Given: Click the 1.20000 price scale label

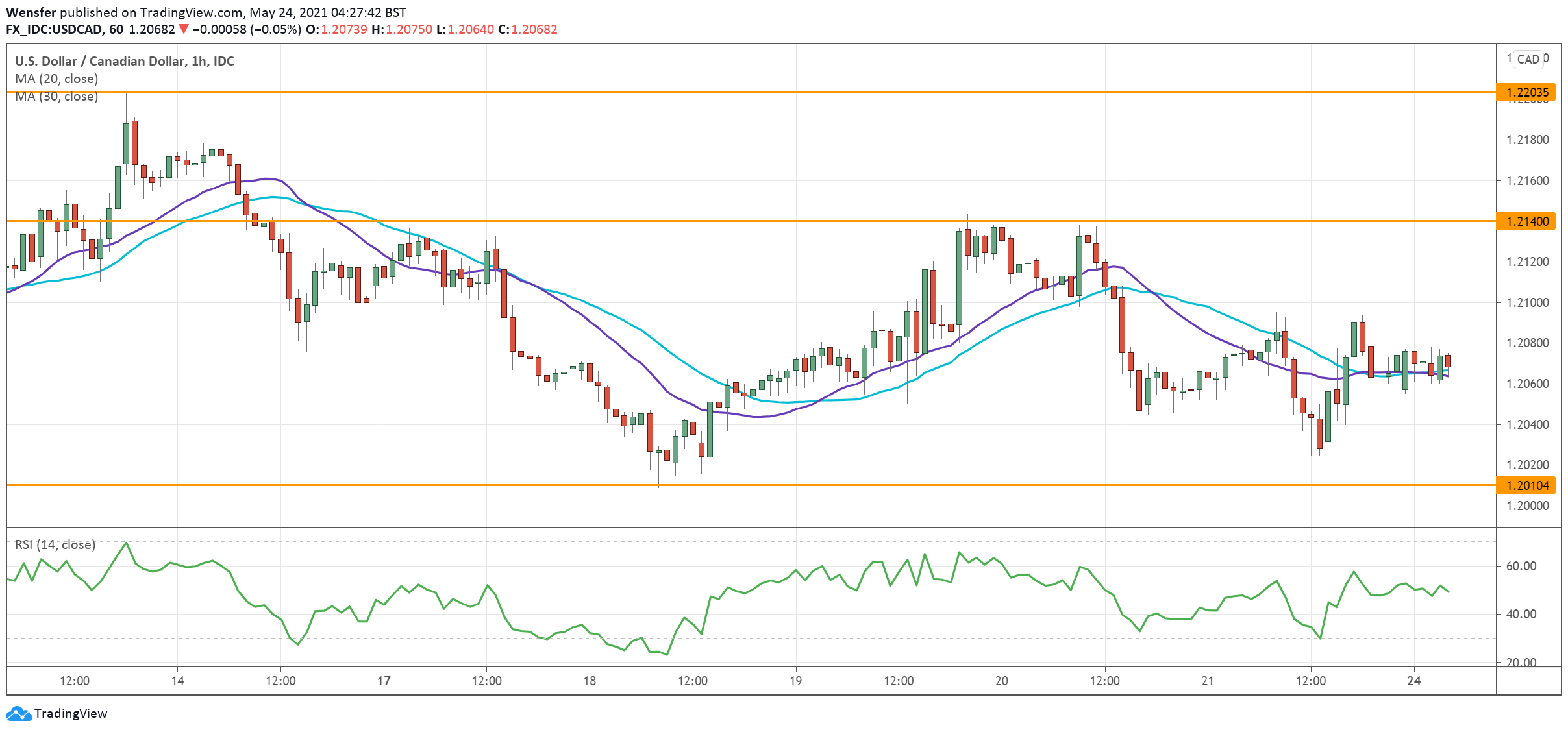Looking at the screenshot, I should point(1527,506).
